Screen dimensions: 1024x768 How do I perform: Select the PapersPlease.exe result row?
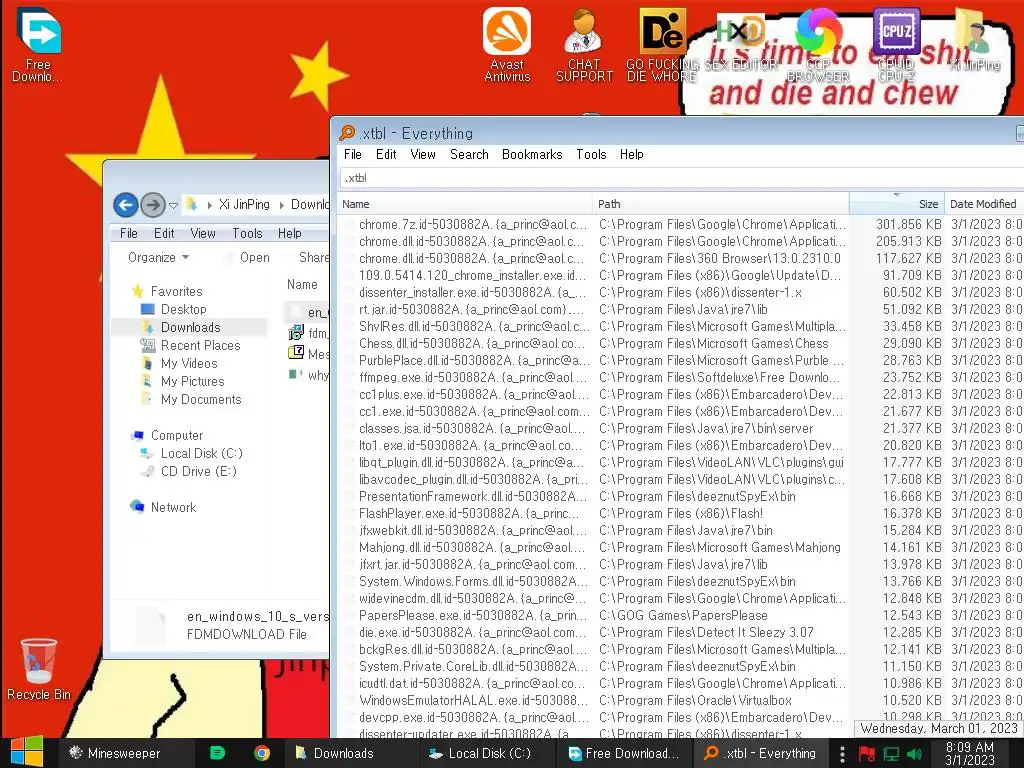[679, 615]
